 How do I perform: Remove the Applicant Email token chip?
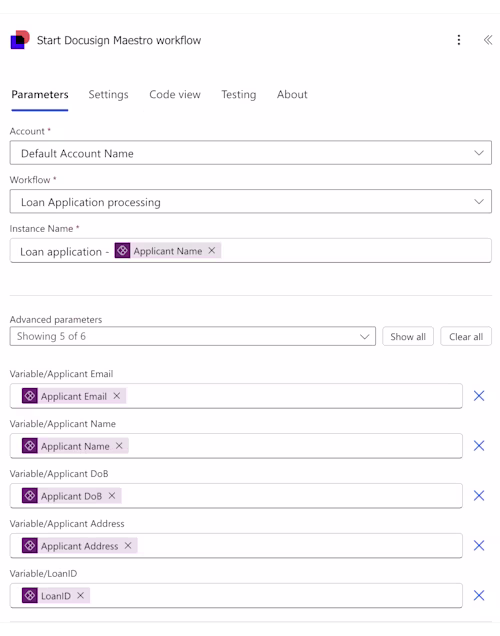click(117, 396)
